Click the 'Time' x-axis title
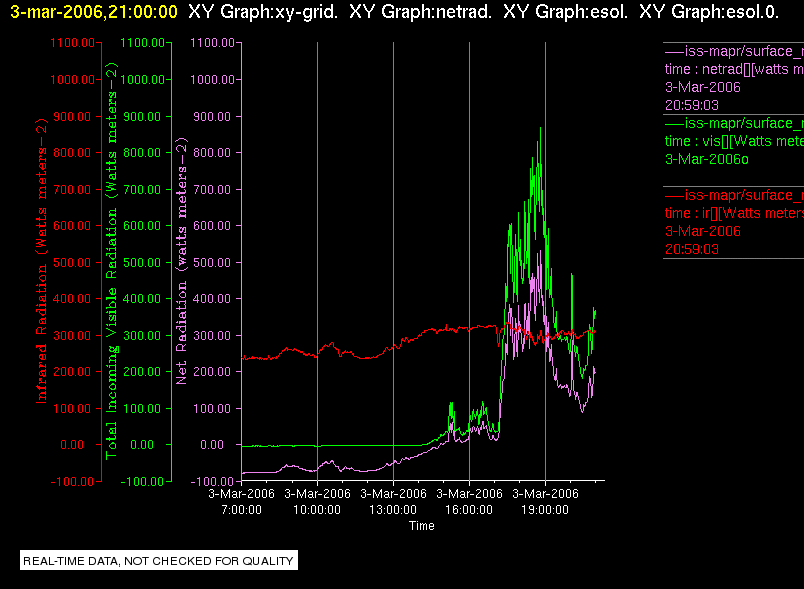Screen dimensions: 804x589 coord(421,526)
